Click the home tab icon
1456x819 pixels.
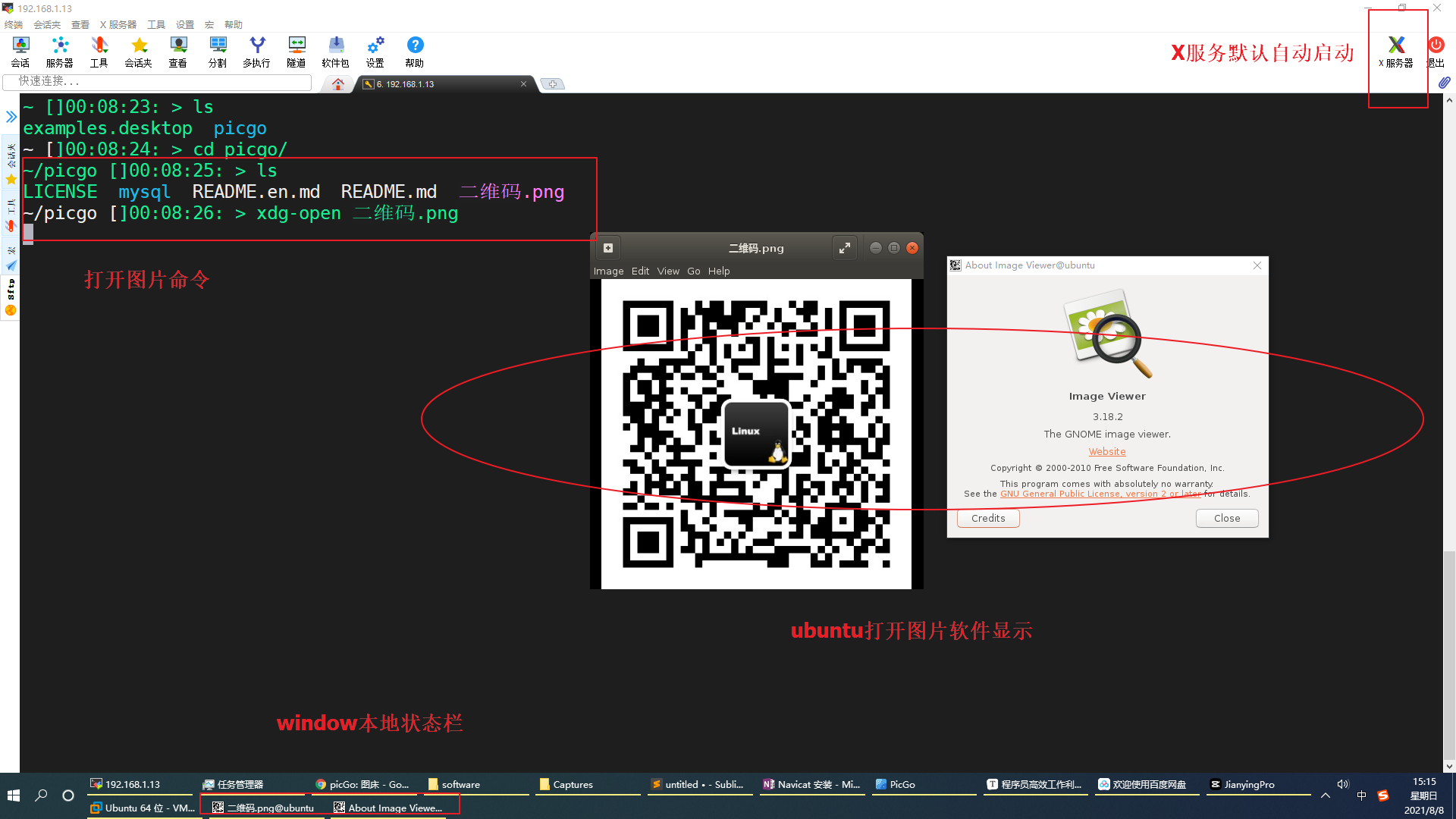[338, 84]
